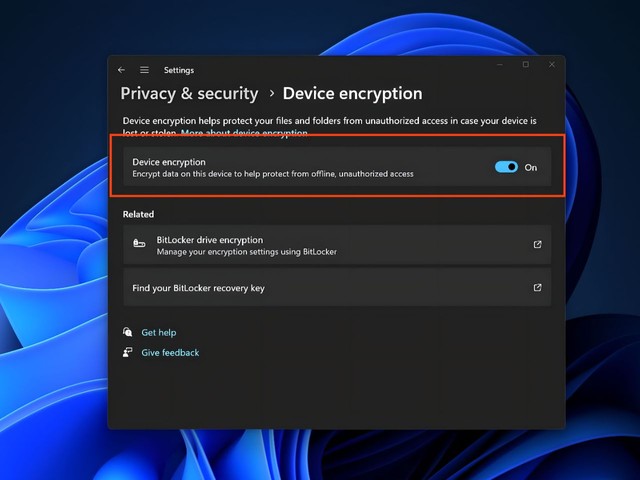This screenshot has height=480, width=640.
Task: Turn off the Device encryption toggle
Action: click(x=506, y=167)
